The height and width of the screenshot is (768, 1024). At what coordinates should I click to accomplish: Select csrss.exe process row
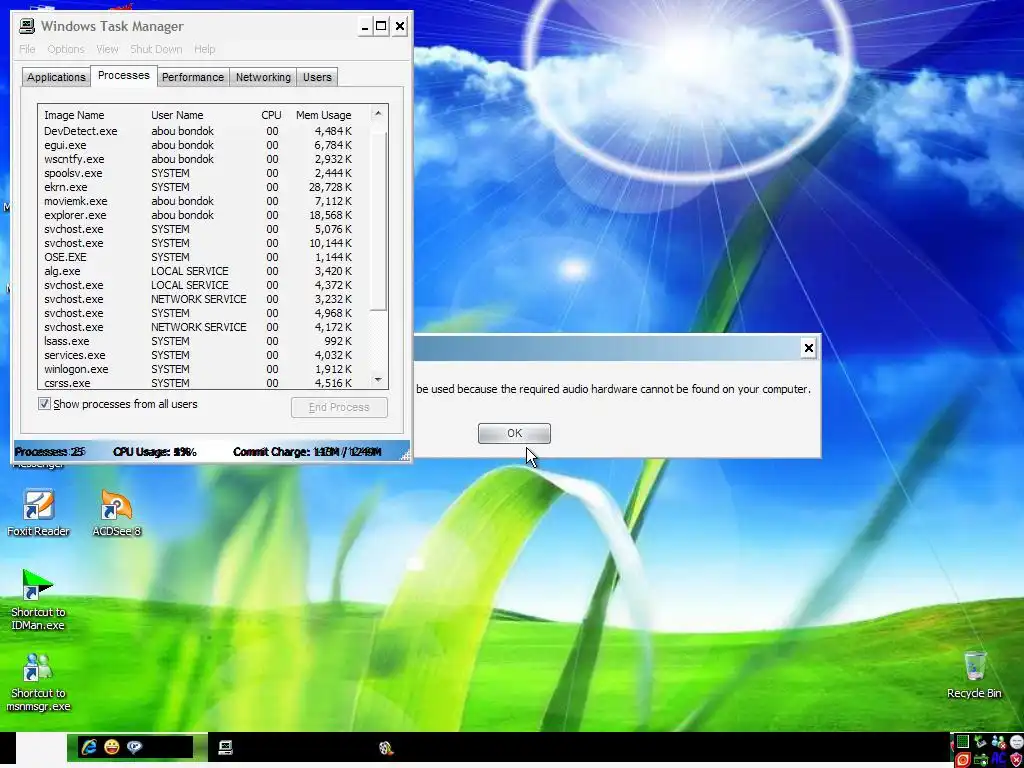204,383
